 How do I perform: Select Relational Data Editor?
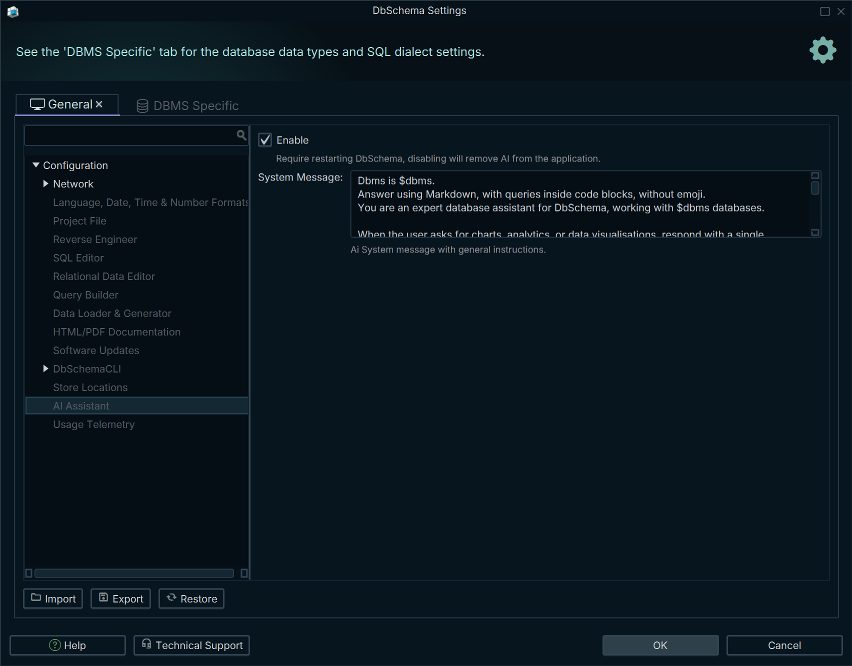tap(104, 276)
